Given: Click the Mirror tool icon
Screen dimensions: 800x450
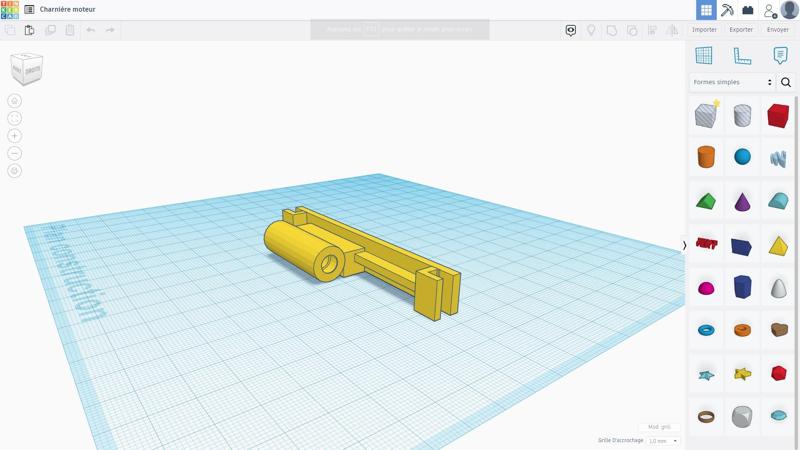Looking at the screenshot, I should [672, 31].
